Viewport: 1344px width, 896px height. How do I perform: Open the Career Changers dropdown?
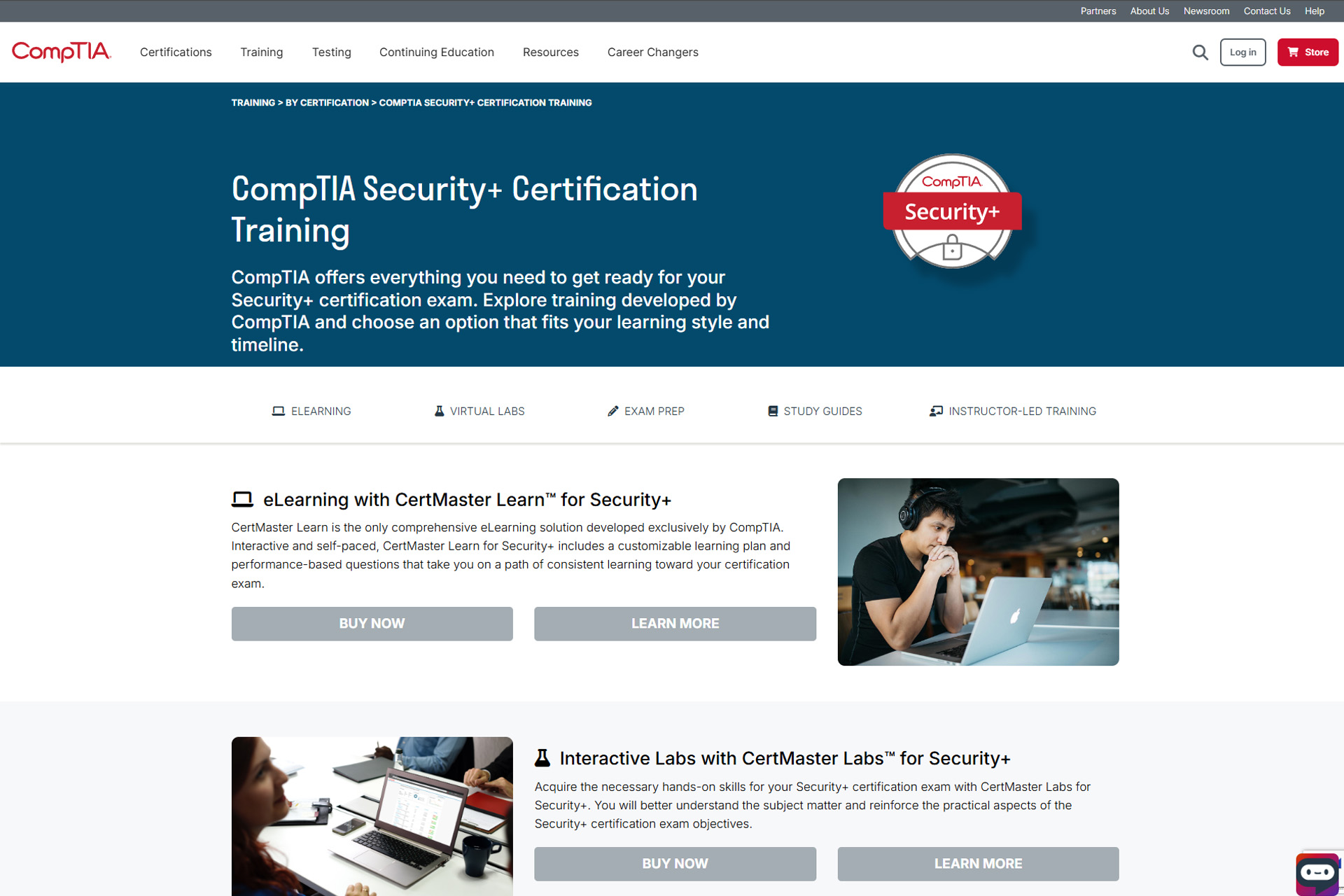652,52
